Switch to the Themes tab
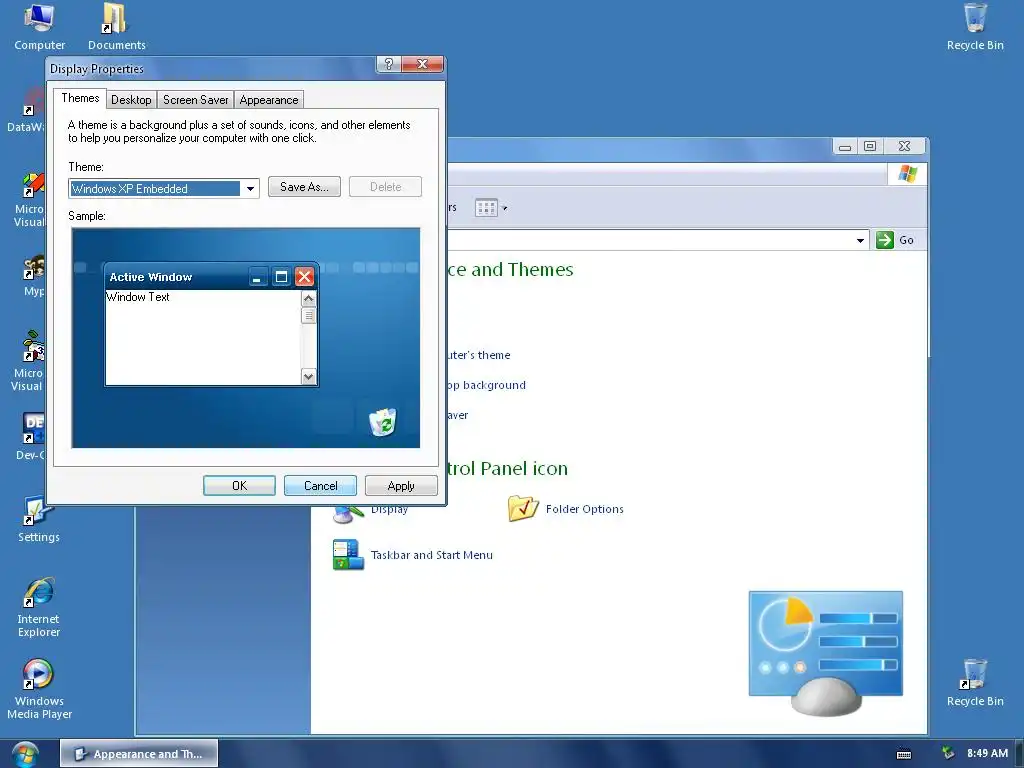1024x768 pixels. 80,98
